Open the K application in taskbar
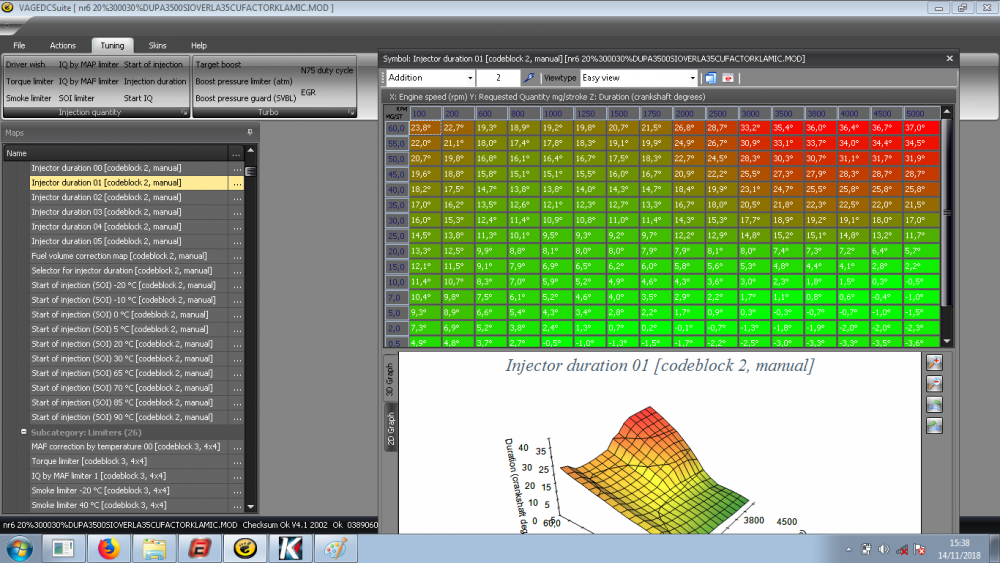1000x563 pixels. pos(290,548)
